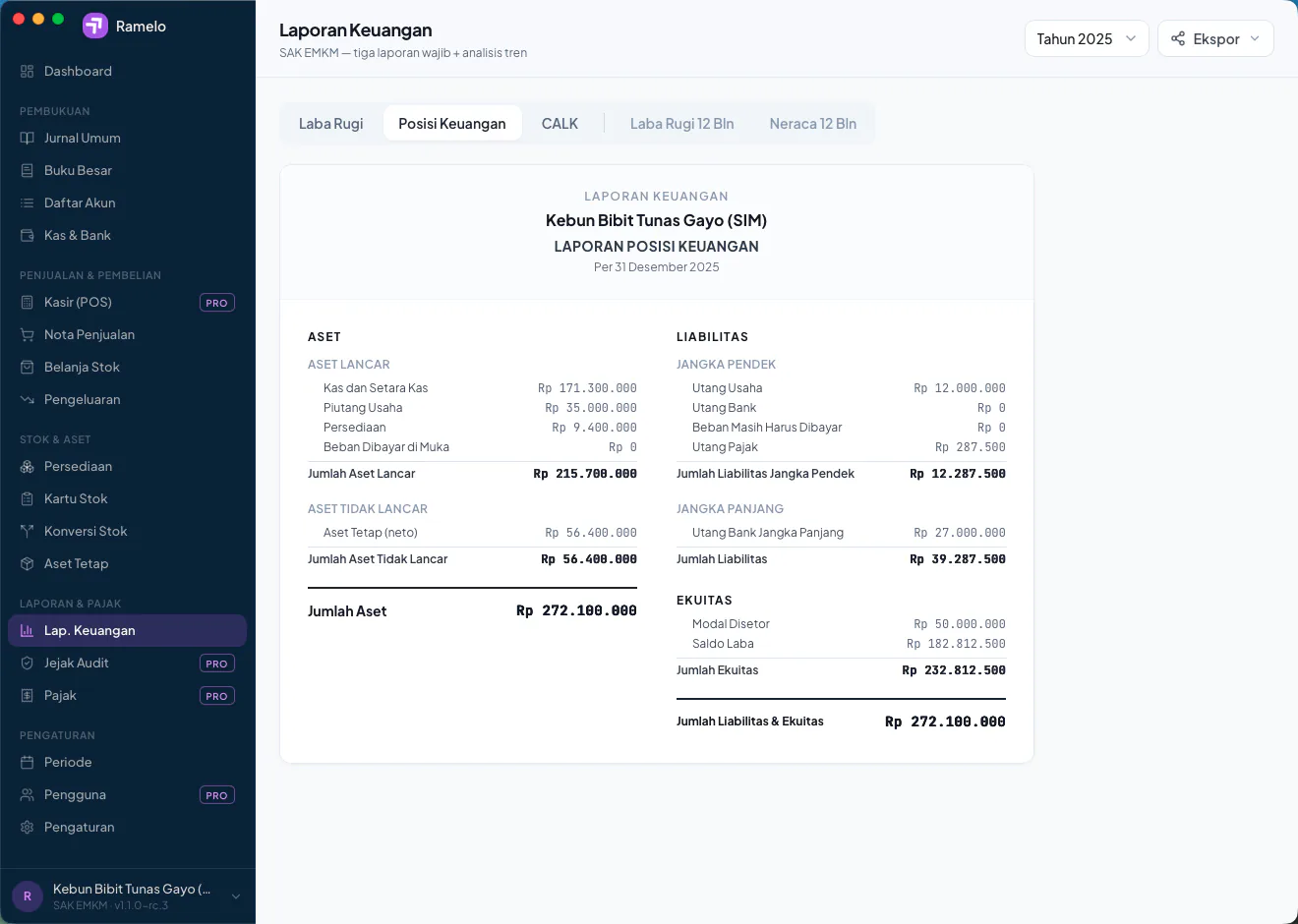Click the Ramelo app logo
Image resolution: width=1298 pixels, height=924 pixels.
(x=95, y=26)
